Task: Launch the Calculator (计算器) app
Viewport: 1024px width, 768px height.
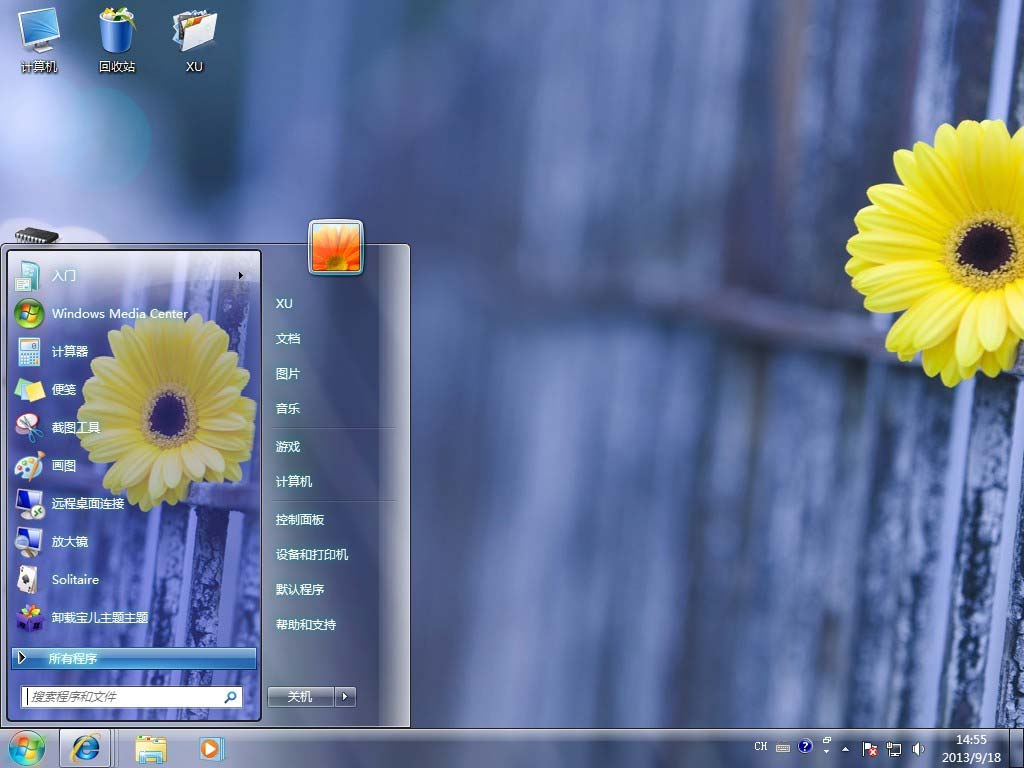Action: pyautogui.click(x=70, y=351)
